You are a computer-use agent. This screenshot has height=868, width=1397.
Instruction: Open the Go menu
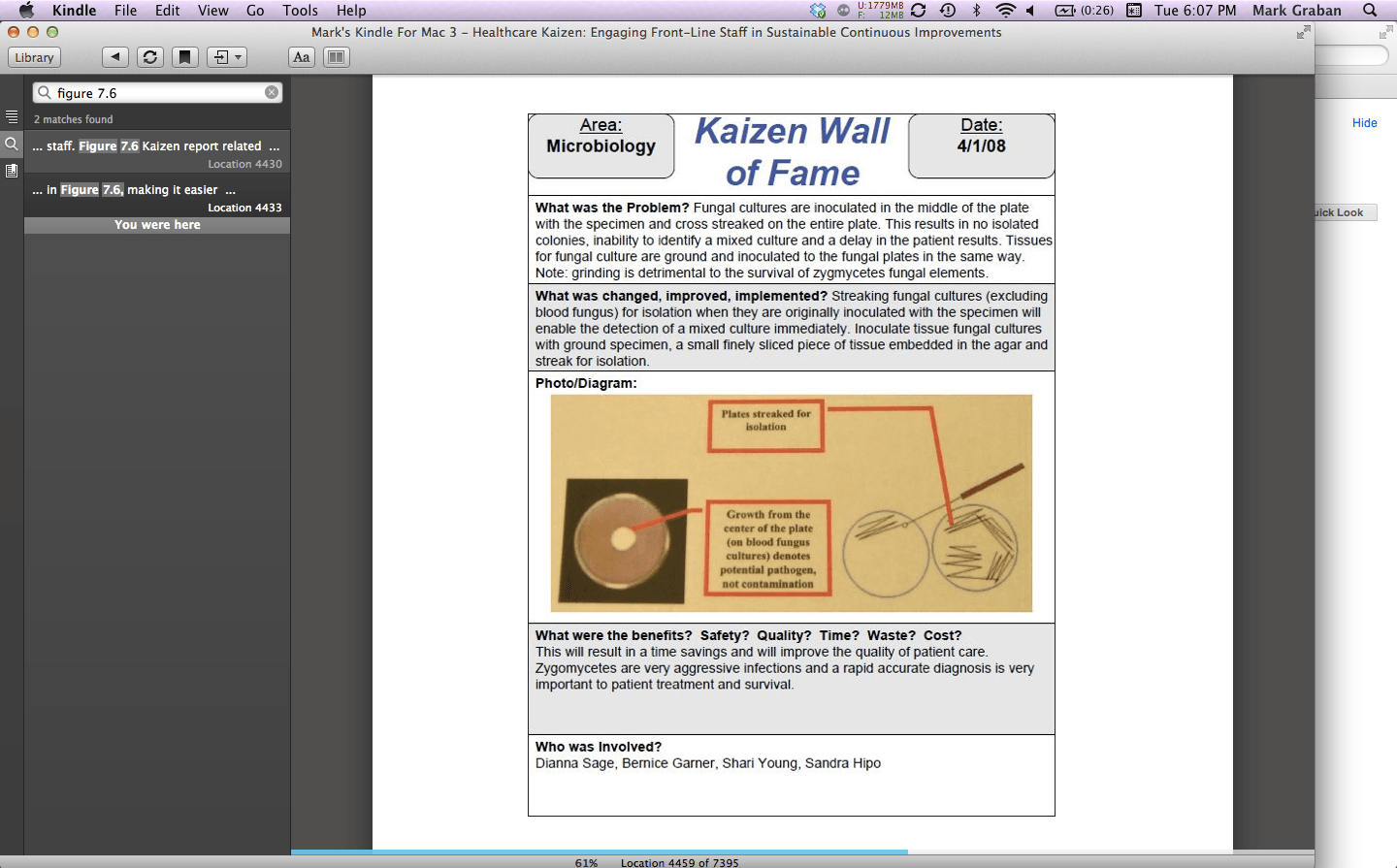click(255, 11)
